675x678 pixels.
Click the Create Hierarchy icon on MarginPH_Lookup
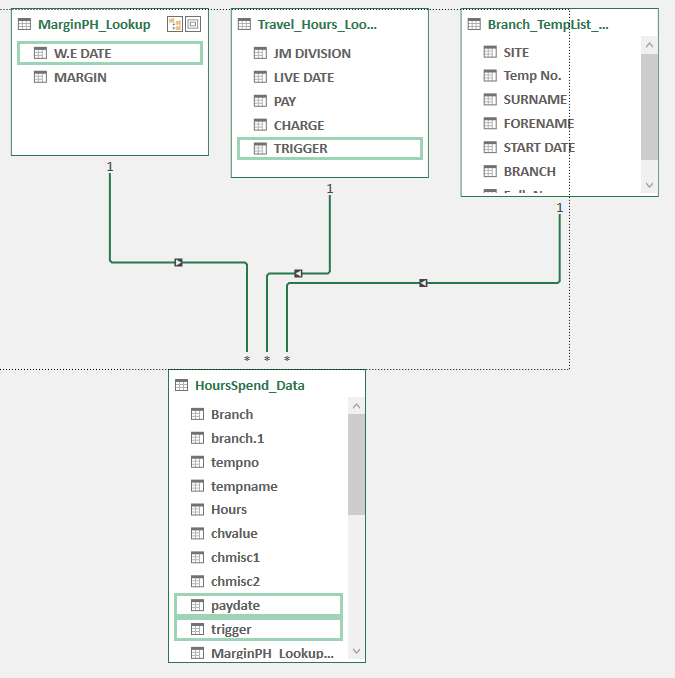175,24
